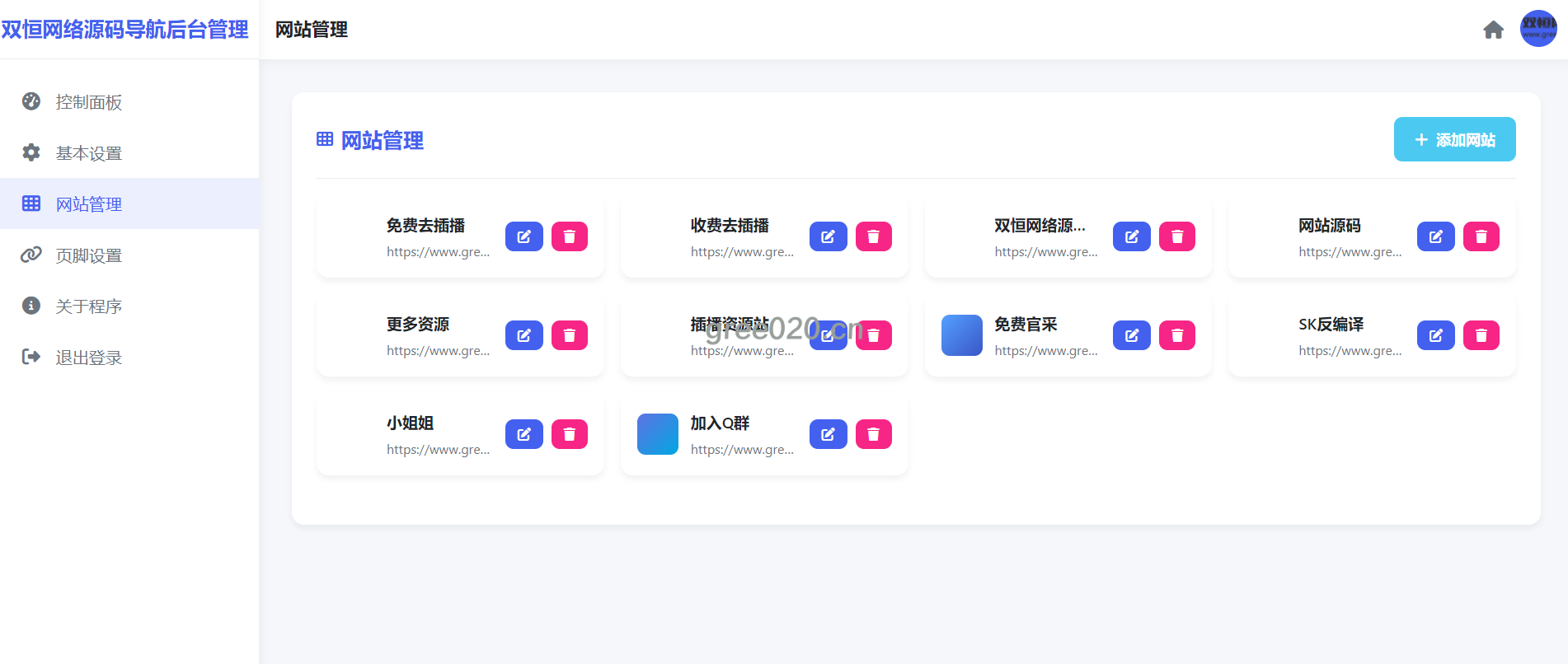Open the editor for 更多资源
Image resolution: width=1568 pixels, height=664 pixels.
523,335
